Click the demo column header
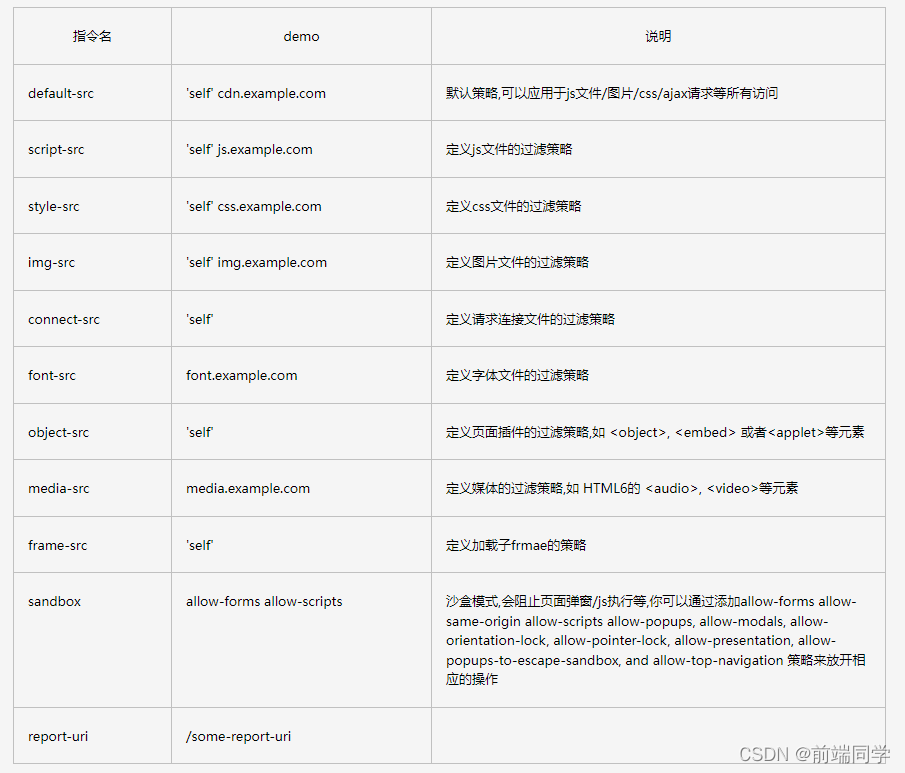 (301, 36)
